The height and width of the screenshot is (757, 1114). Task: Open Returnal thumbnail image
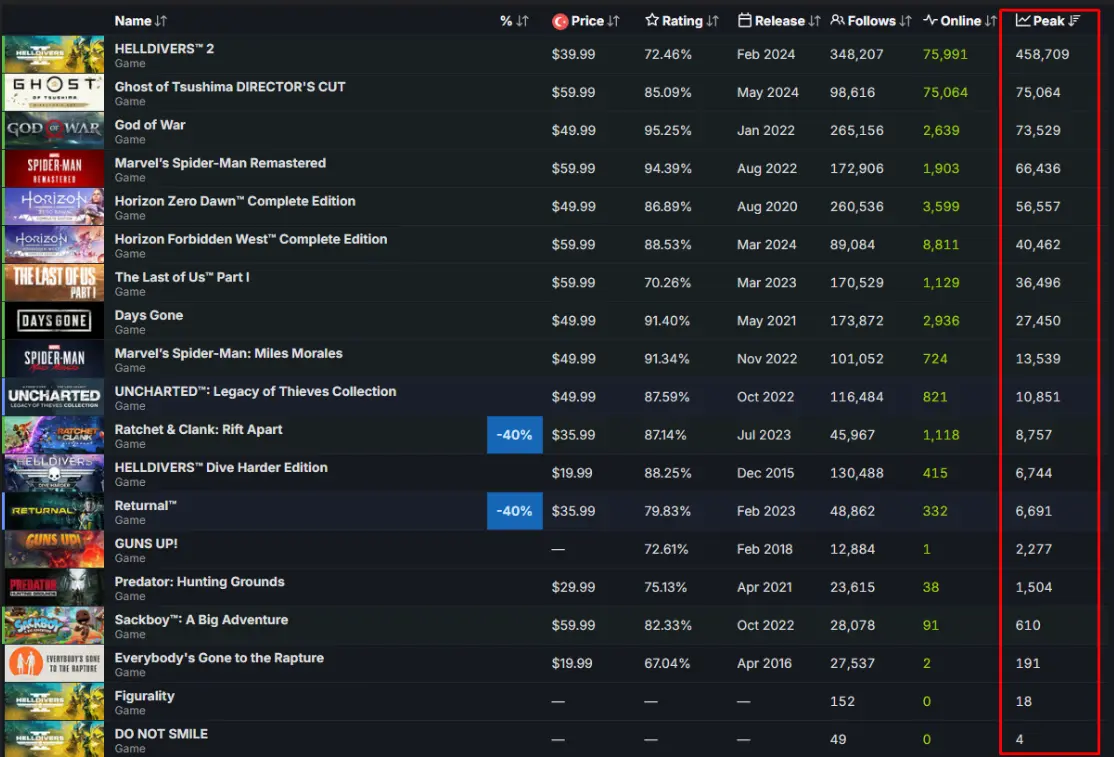click(54, 511)
